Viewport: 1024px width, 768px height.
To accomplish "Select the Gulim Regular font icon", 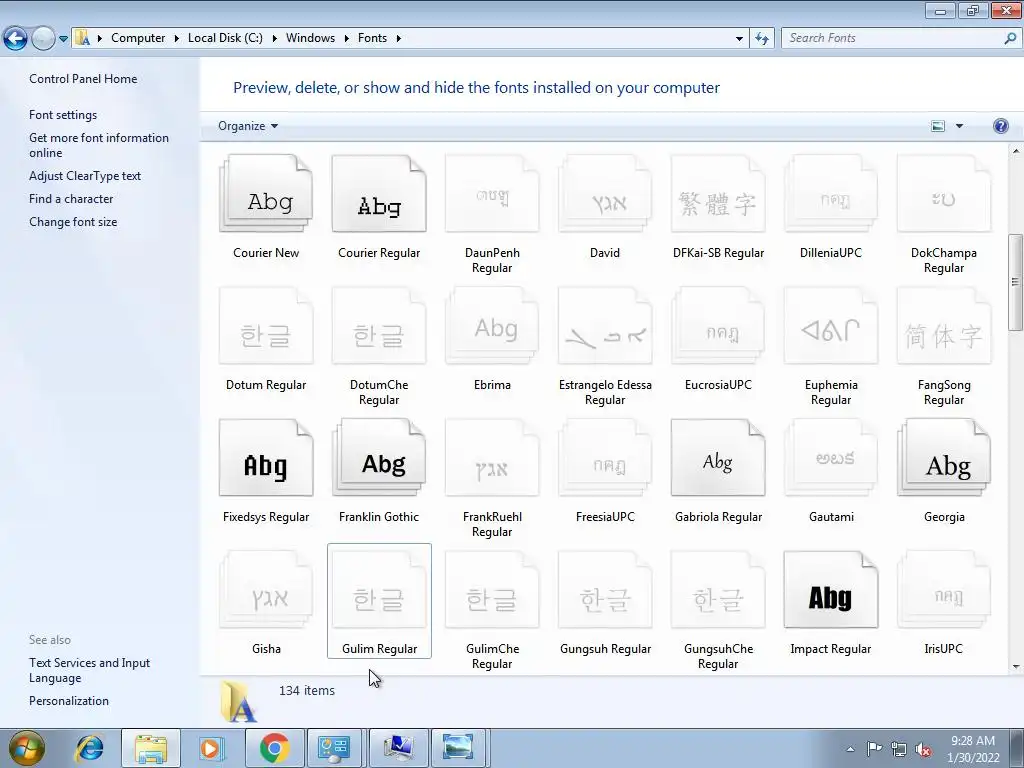I will [x=379, y=590].
